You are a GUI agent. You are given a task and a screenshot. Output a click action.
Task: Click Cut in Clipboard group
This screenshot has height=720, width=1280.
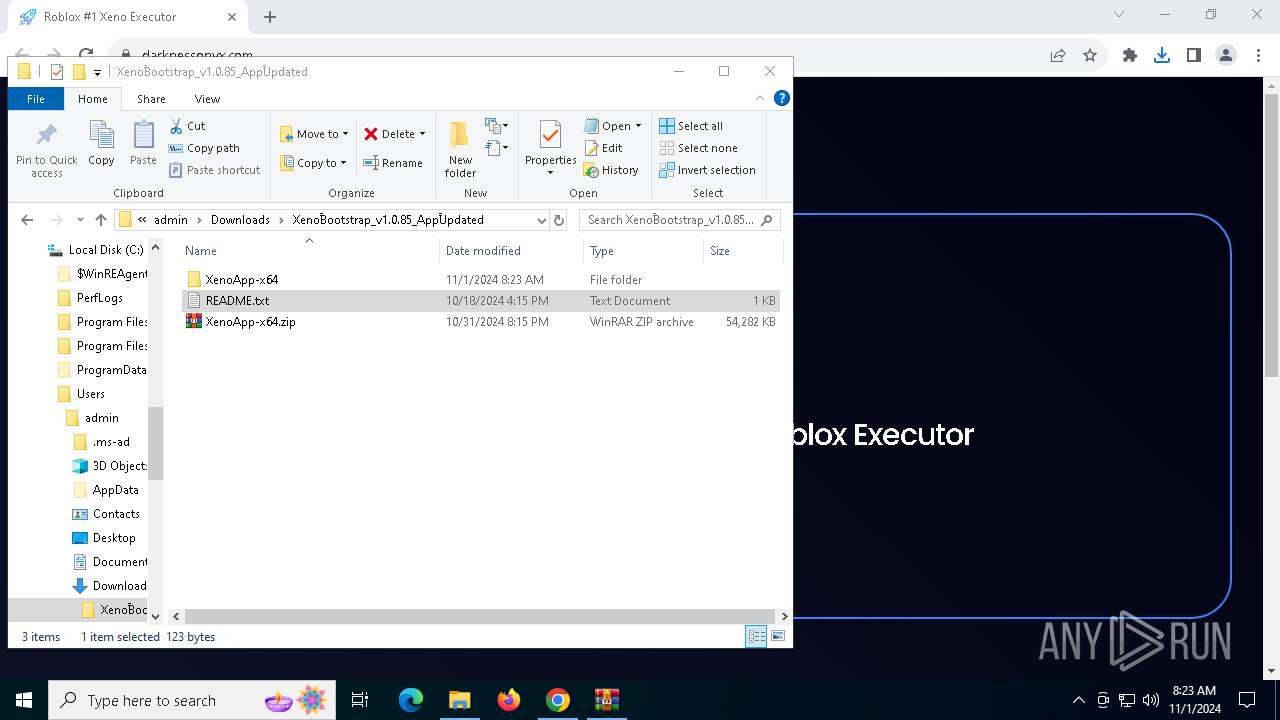point(187,126)
